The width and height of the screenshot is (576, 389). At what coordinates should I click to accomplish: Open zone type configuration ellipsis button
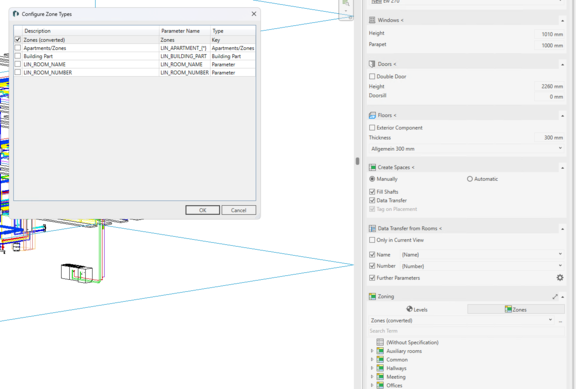pyautogui.click(x=560, y=321)
